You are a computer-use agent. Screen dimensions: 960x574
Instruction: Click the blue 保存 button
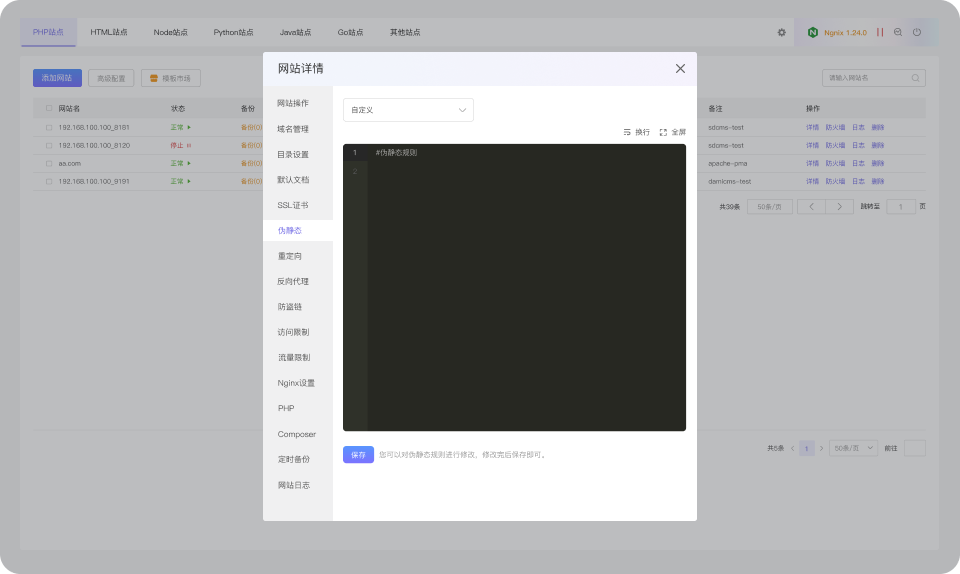click(358, 455)
